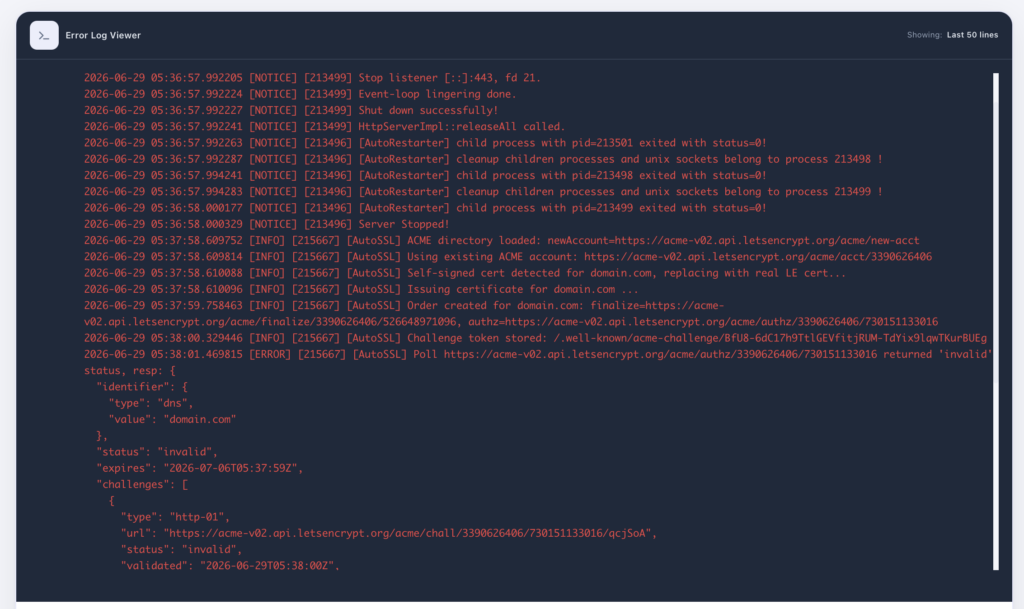Screen dimensions: 1024x609
Task: Click the terminal prompt icon in header
Action: tap(44, 35)
